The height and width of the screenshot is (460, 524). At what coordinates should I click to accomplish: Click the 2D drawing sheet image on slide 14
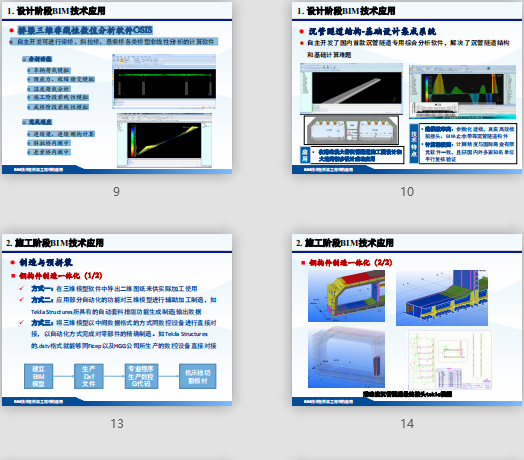(450, 360)
